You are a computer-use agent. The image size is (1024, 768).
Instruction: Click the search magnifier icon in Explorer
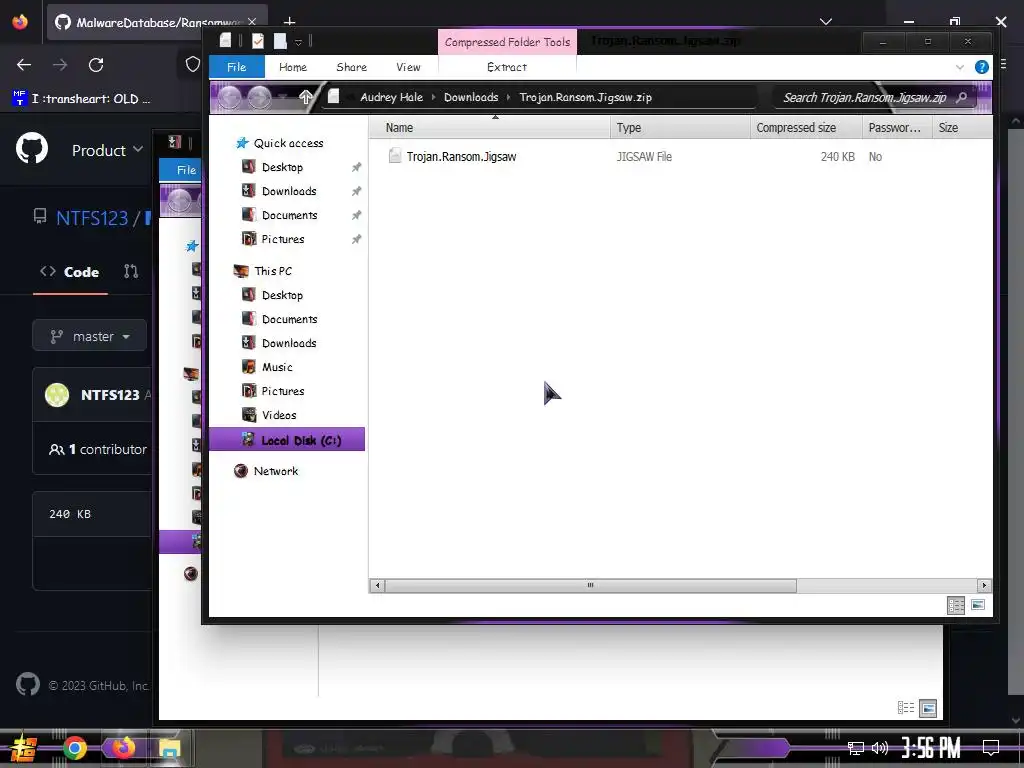pos(961,97)
